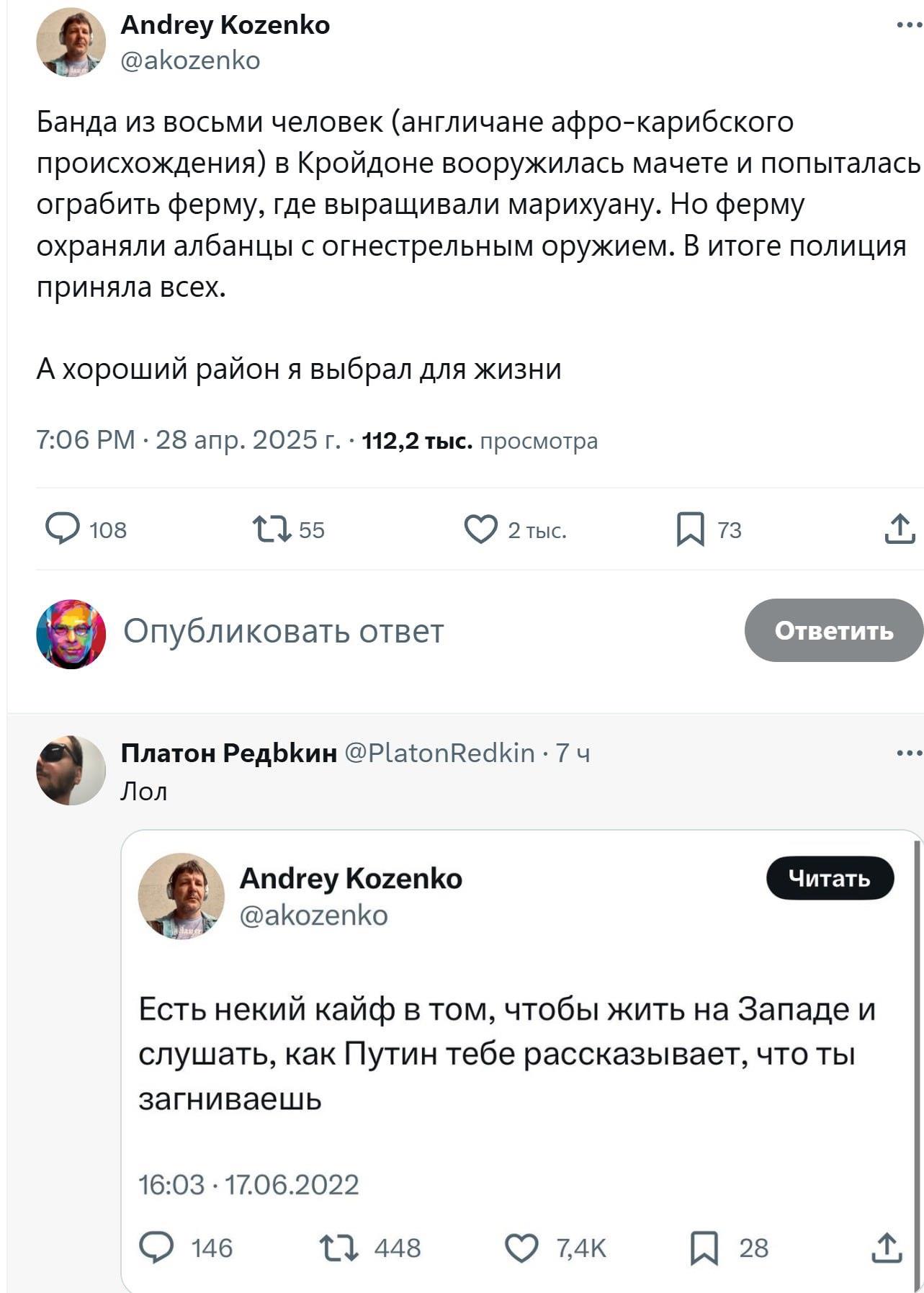This screenshot has height=1293, width=924.
Task: Bookmark the quoted 2022 tweet
Action: pos(704,1248)
